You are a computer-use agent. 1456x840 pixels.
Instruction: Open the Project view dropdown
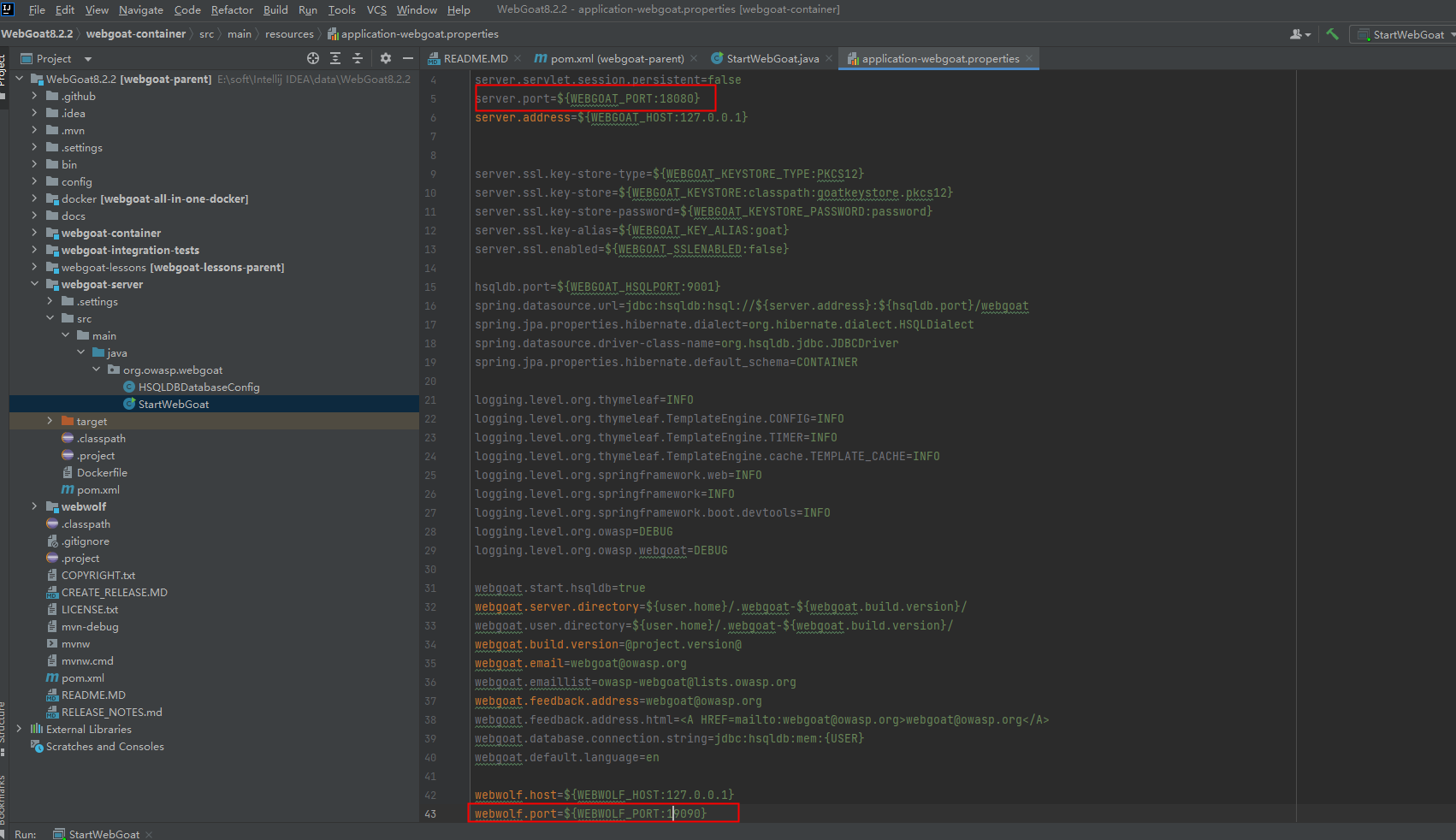(x=88, y=59)
